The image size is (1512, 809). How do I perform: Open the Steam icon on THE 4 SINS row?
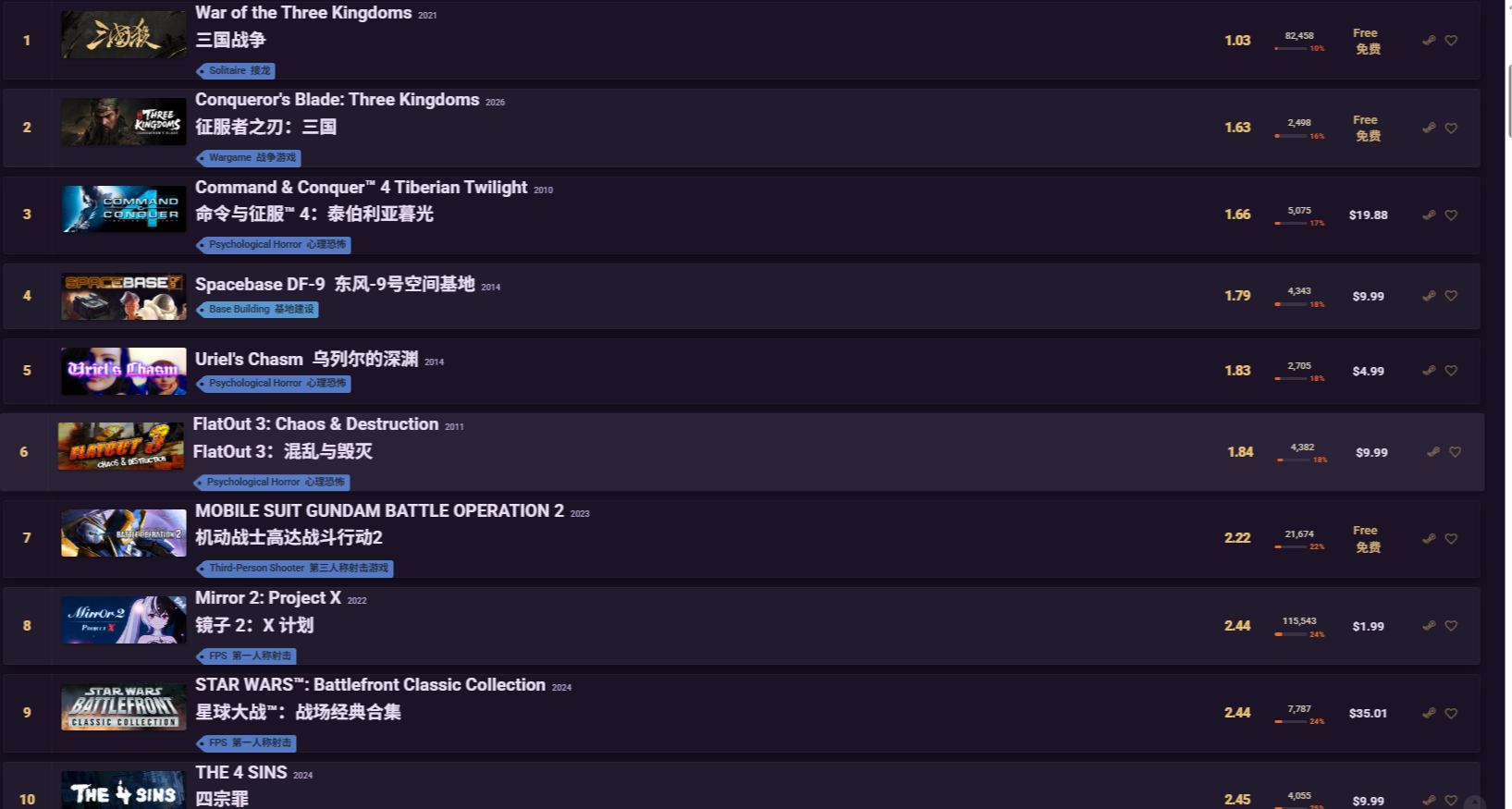(1429, 800)
